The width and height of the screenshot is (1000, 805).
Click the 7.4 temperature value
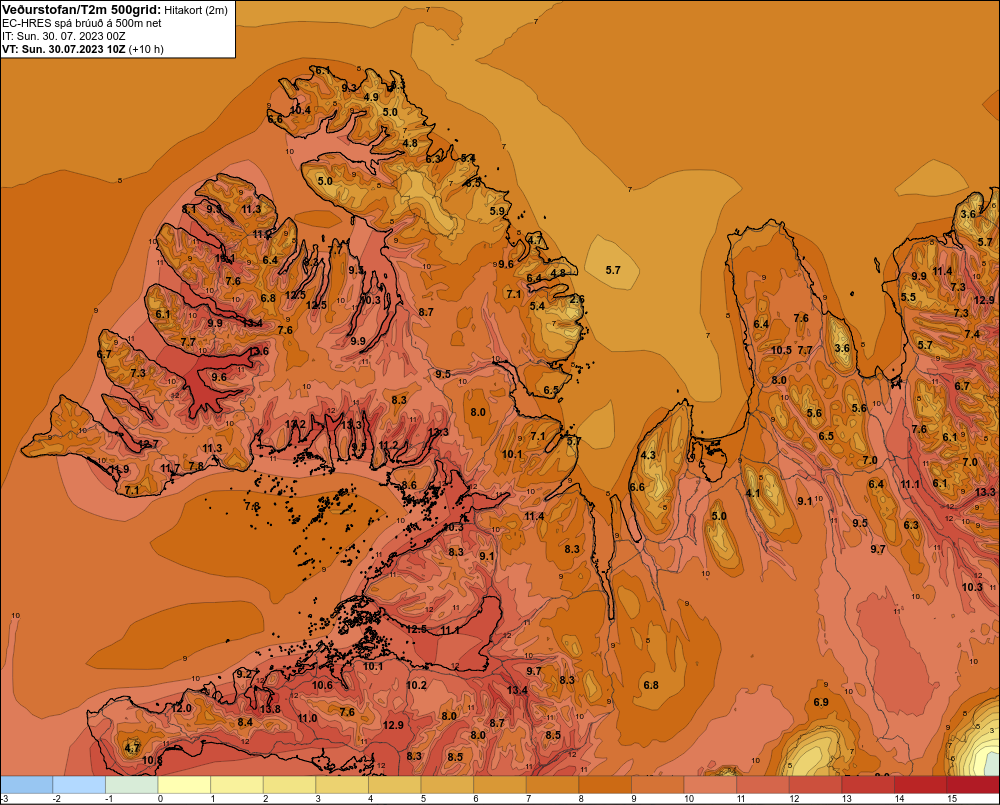pyautogui.click(x=972, y=334)
